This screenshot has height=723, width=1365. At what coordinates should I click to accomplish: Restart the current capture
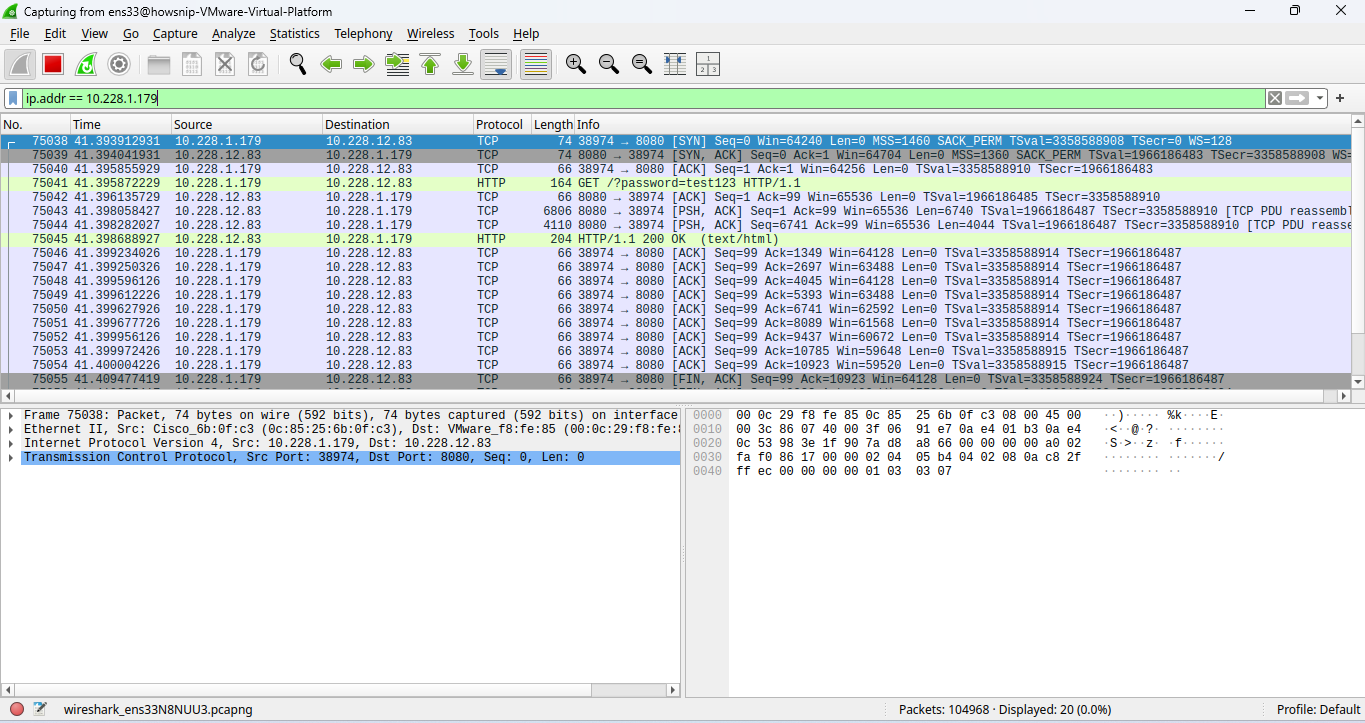click(86, 64)
